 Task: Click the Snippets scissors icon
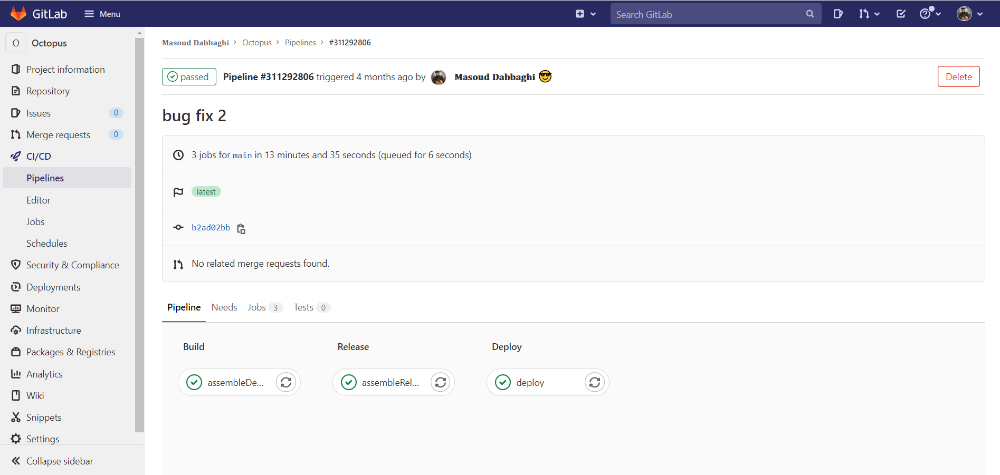(x=16, y=418)
